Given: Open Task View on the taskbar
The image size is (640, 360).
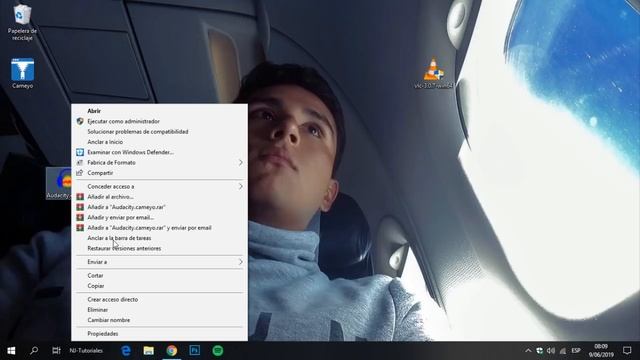Looking at the screenshot, I should (x=56, y=351).
